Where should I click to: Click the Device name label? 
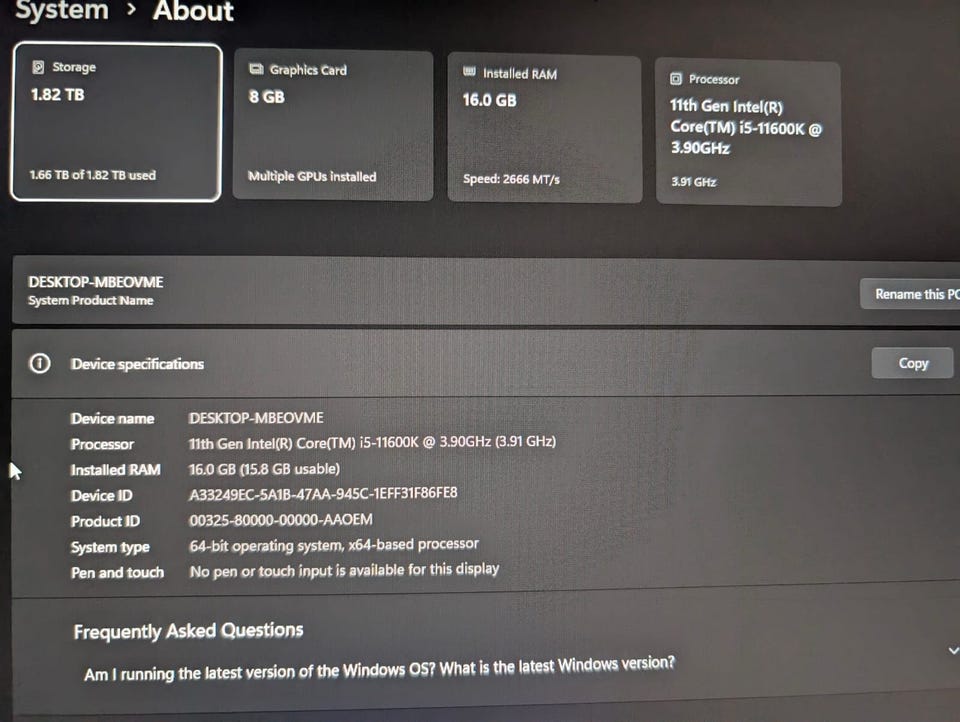pyautogui.click(x=113, y=419)
